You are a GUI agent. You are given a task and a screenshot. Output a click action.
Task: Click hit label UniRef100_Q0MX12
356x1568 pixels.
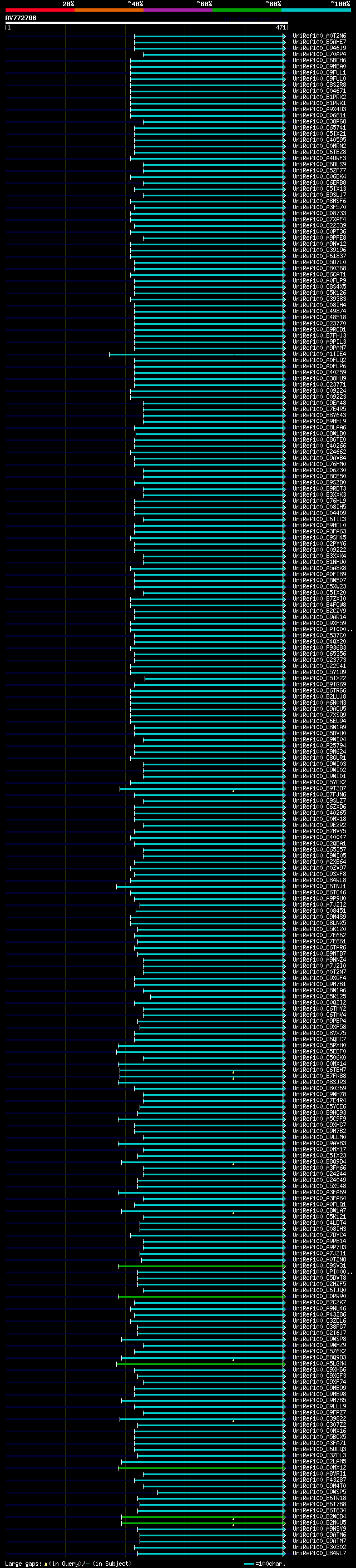click(x=319, y=1467)
